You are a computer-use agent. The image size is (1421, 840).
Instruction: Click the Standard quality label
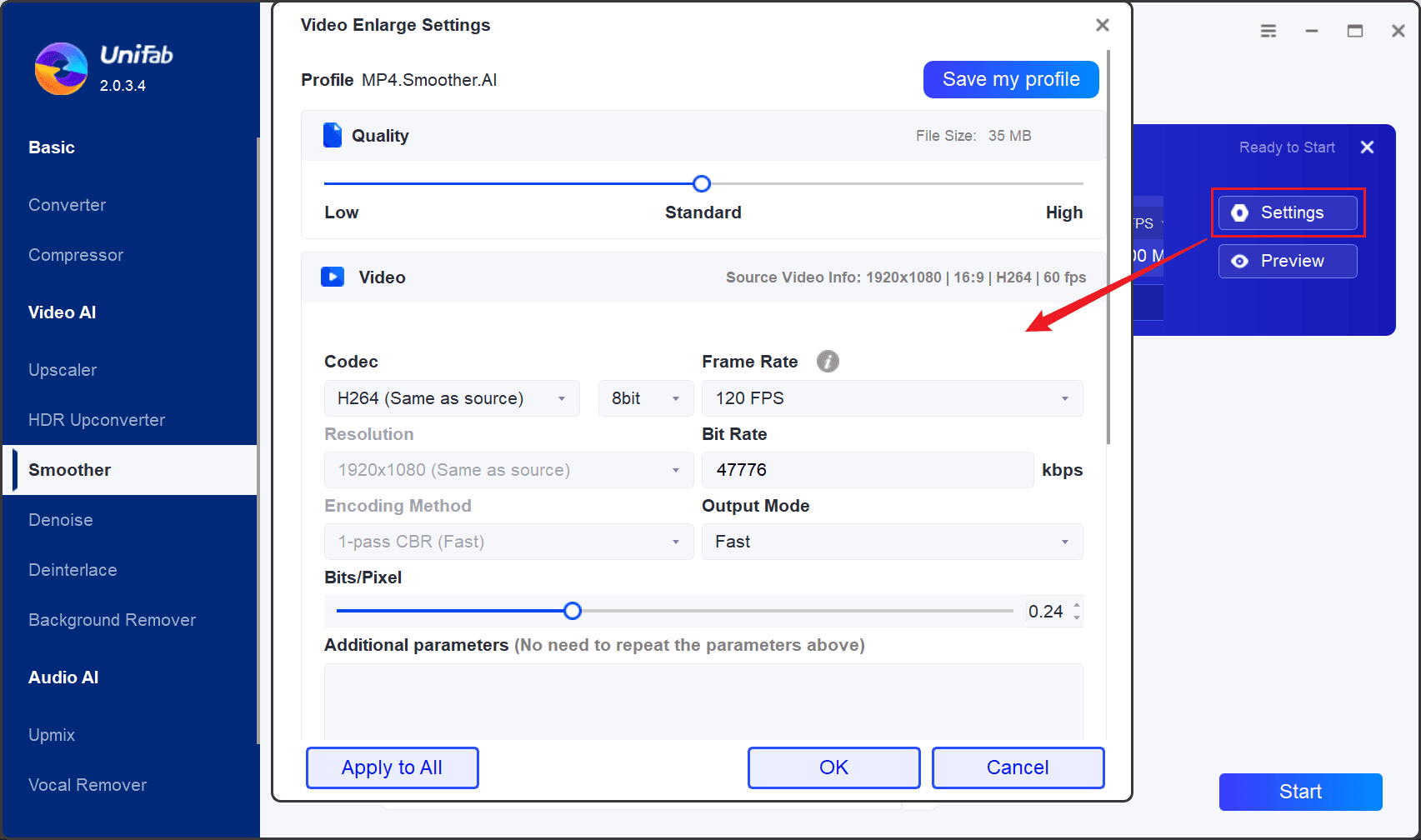[703, 212]
